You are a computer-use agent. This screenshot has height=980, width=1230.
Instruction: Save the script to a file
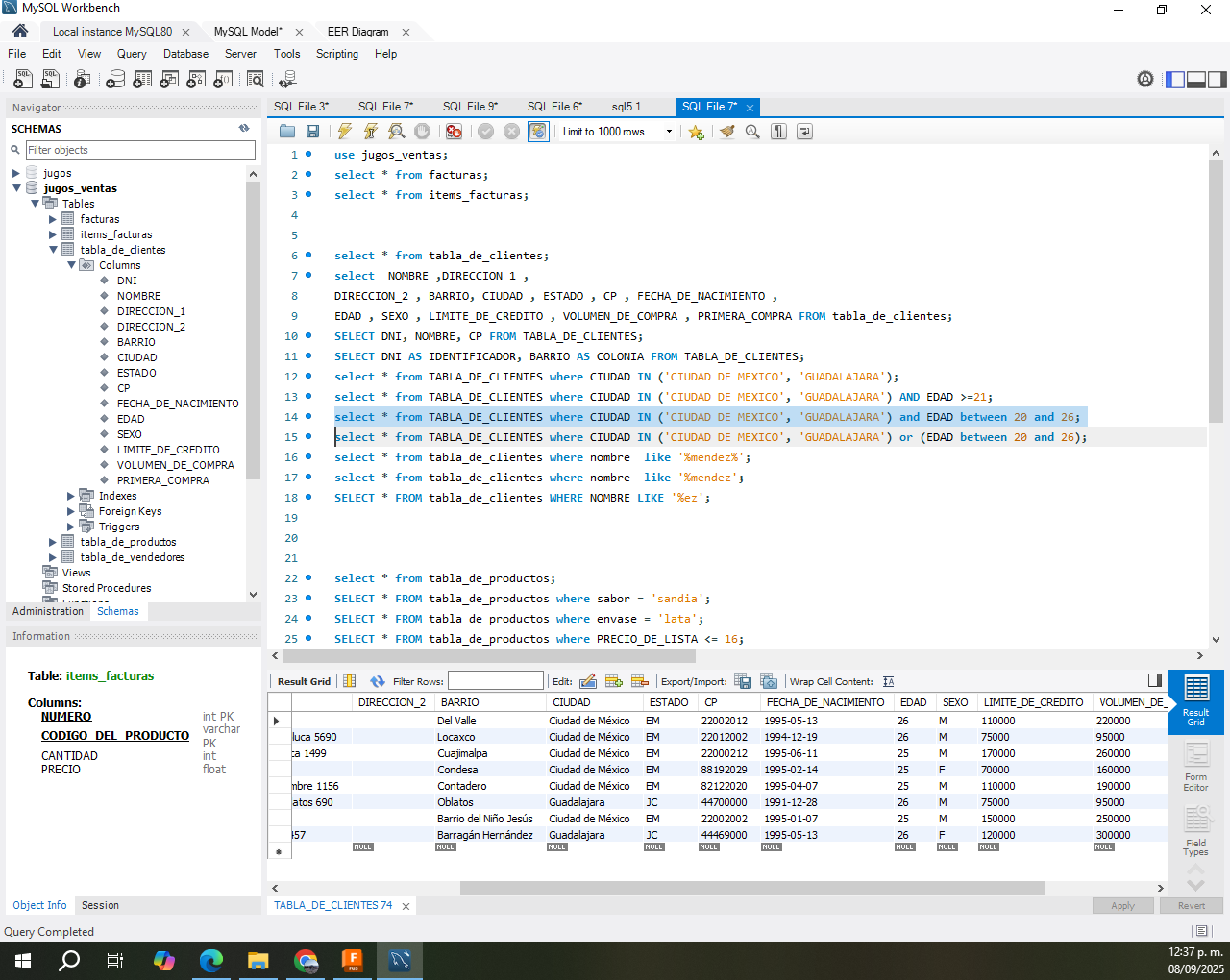click(x=312, y=132)
